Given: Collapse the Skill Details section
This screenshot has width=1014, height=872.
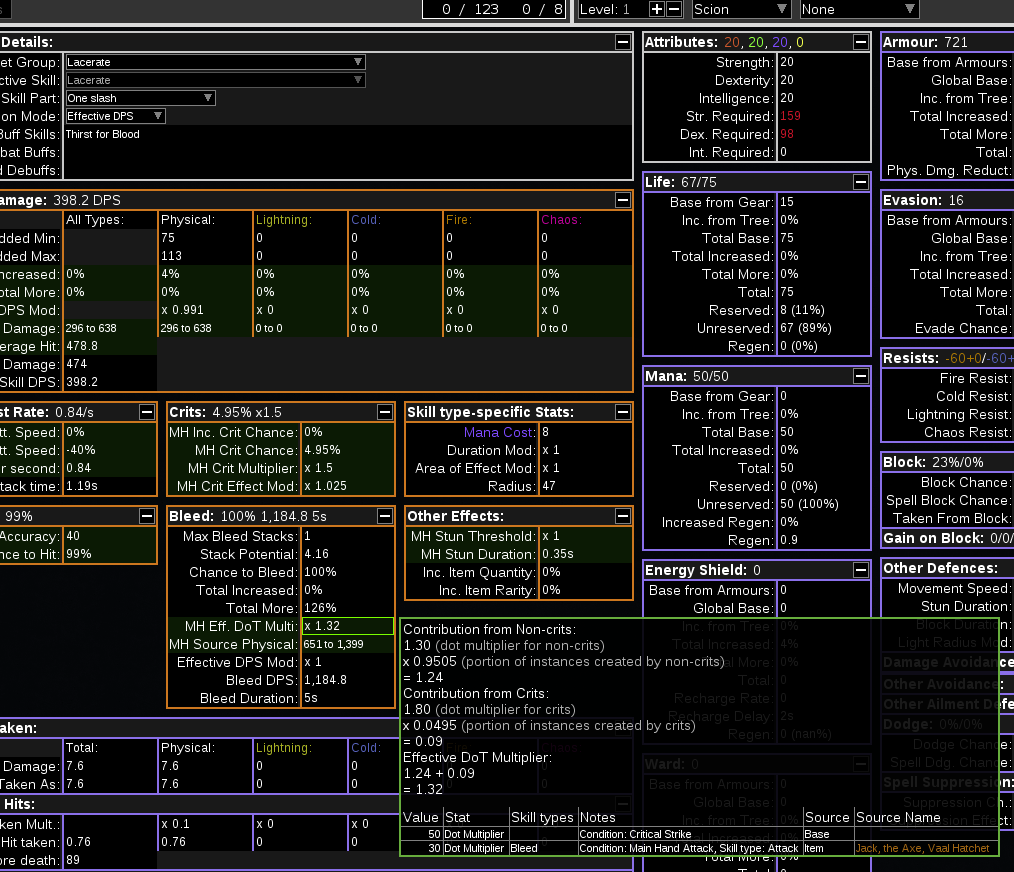Looking at the screenshot, I should tap(623, 42).
